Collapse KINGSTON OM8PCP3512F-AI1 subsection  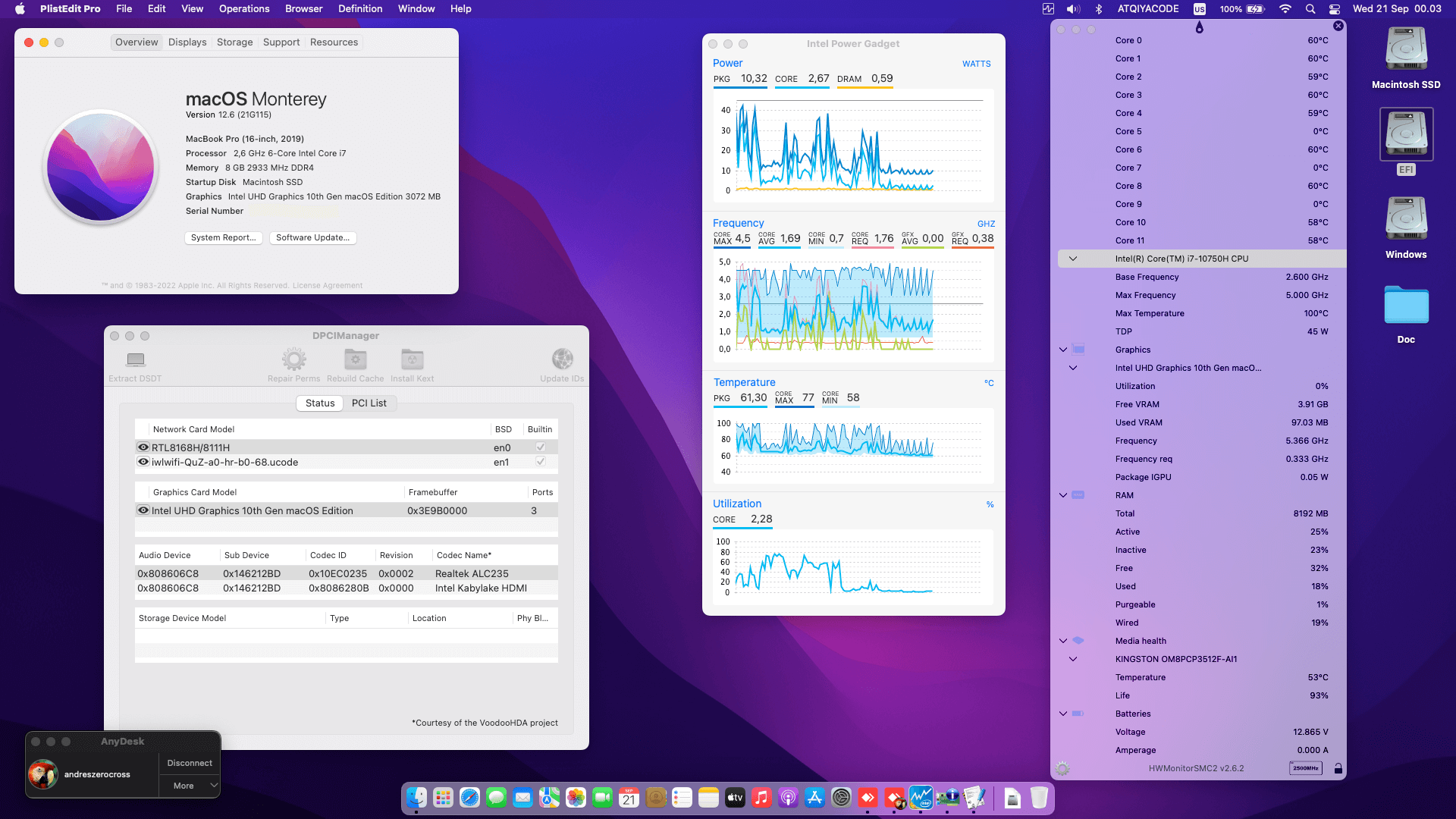click(1073, 659)
